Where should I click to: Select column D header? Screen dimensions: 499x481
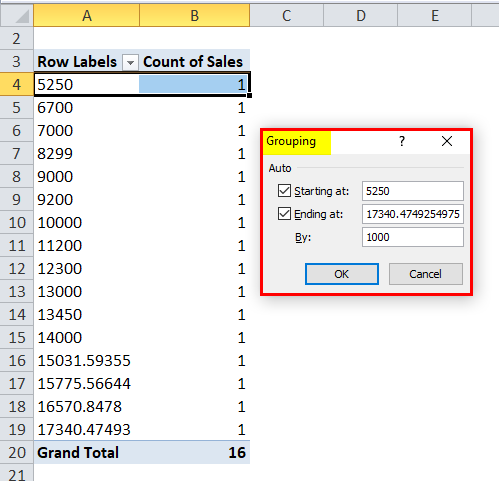[x=361, y=15]
